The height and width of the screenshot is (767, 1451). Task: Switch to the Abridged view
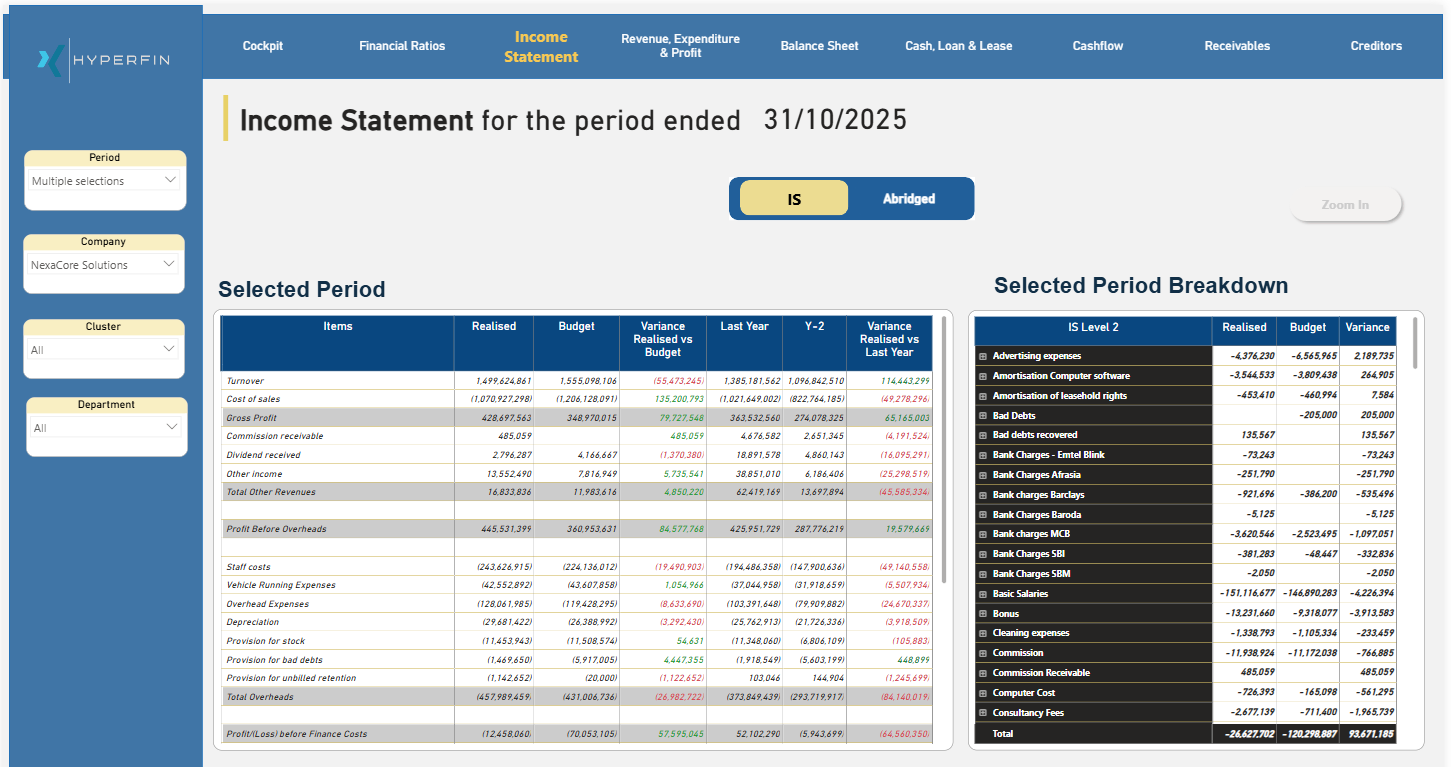coord(909,198)
